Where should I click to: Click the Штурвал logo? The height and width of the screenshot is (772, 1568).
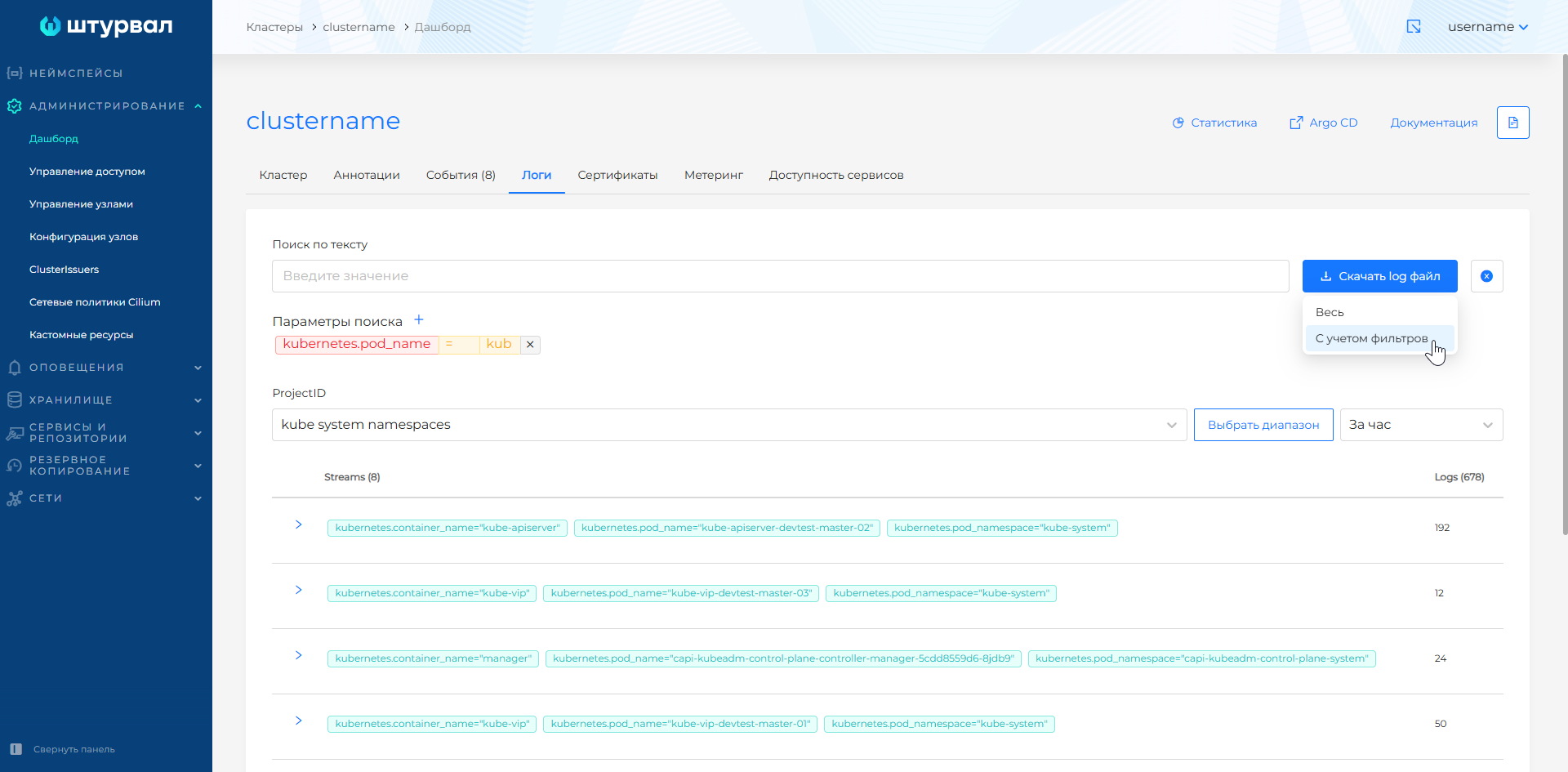click(106, 26)
